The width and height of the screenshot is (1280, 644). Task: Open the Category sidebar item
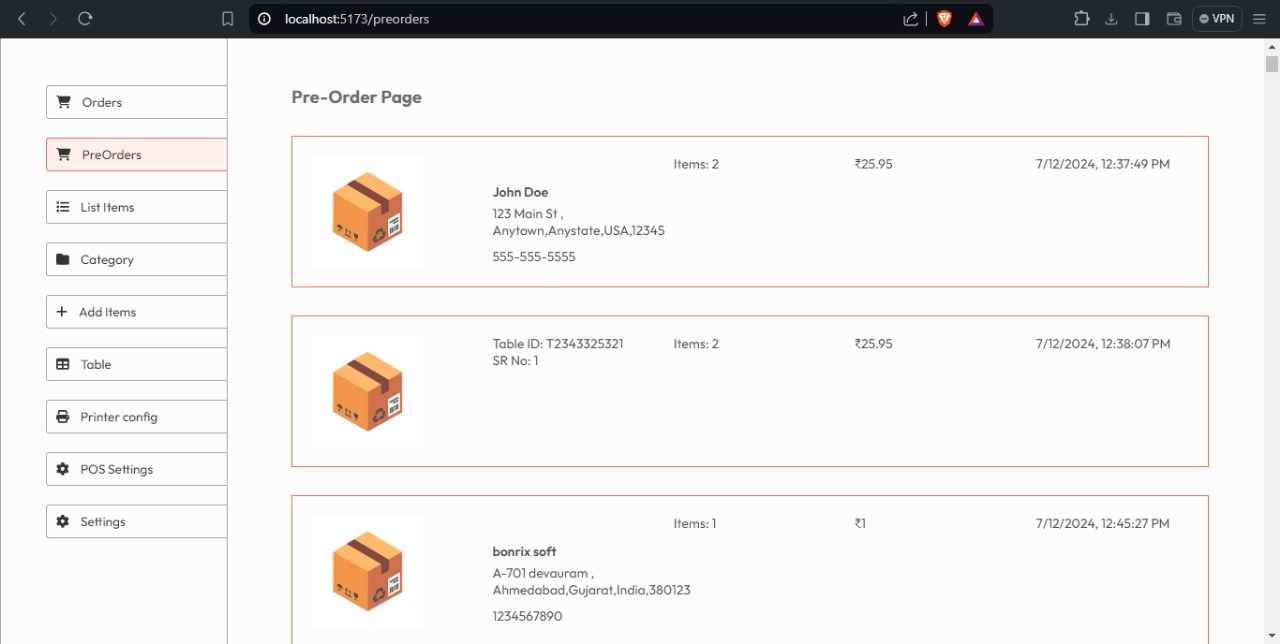click(x=137, y=260)
